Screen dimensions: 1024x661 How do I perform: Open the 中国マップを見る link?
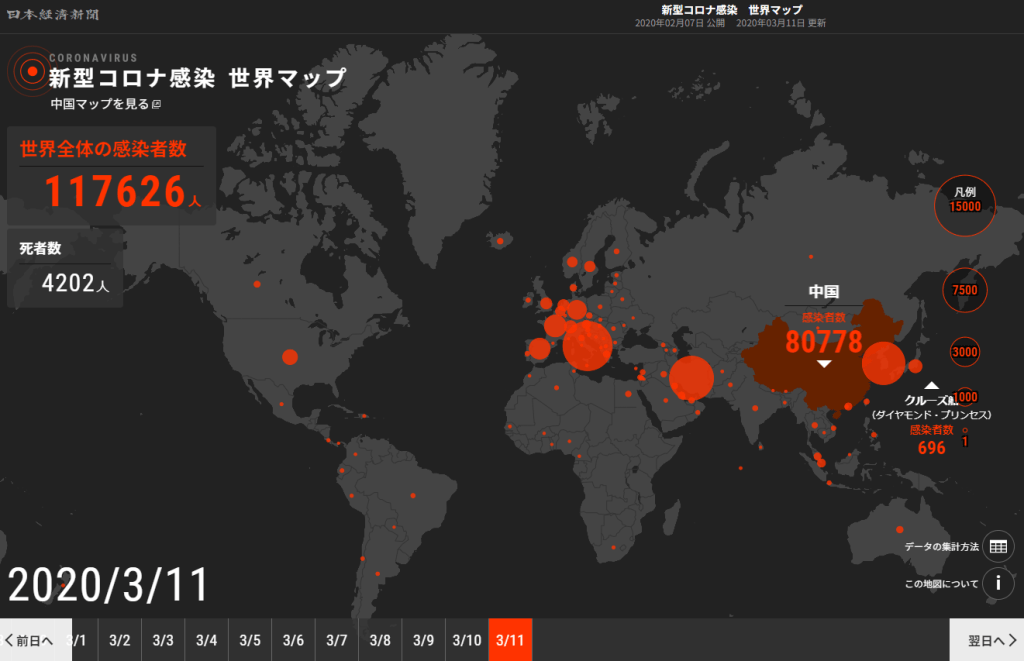[100, 104]
